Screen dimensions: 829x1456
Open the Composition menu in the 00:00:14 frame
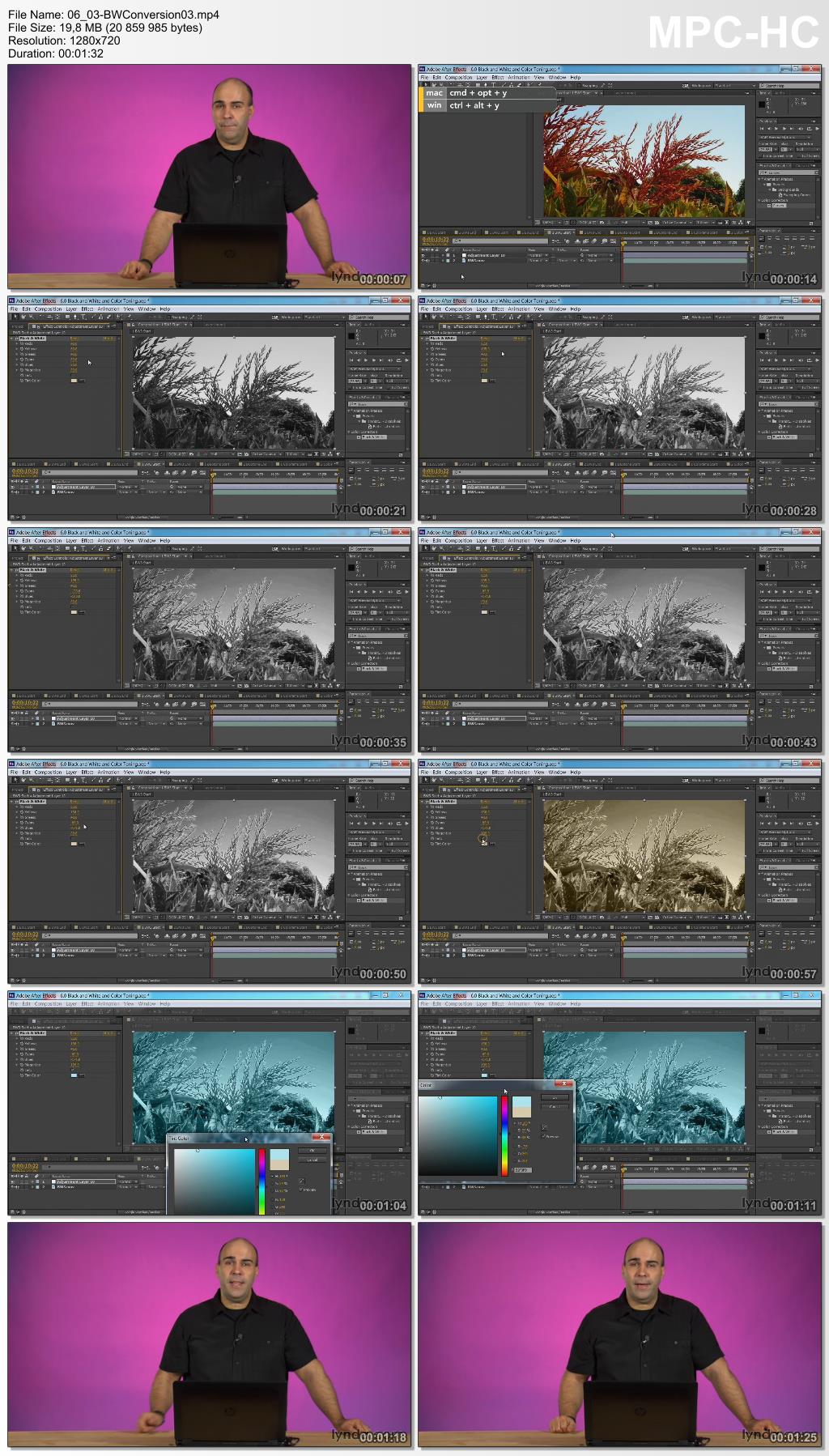click(458, 78)
